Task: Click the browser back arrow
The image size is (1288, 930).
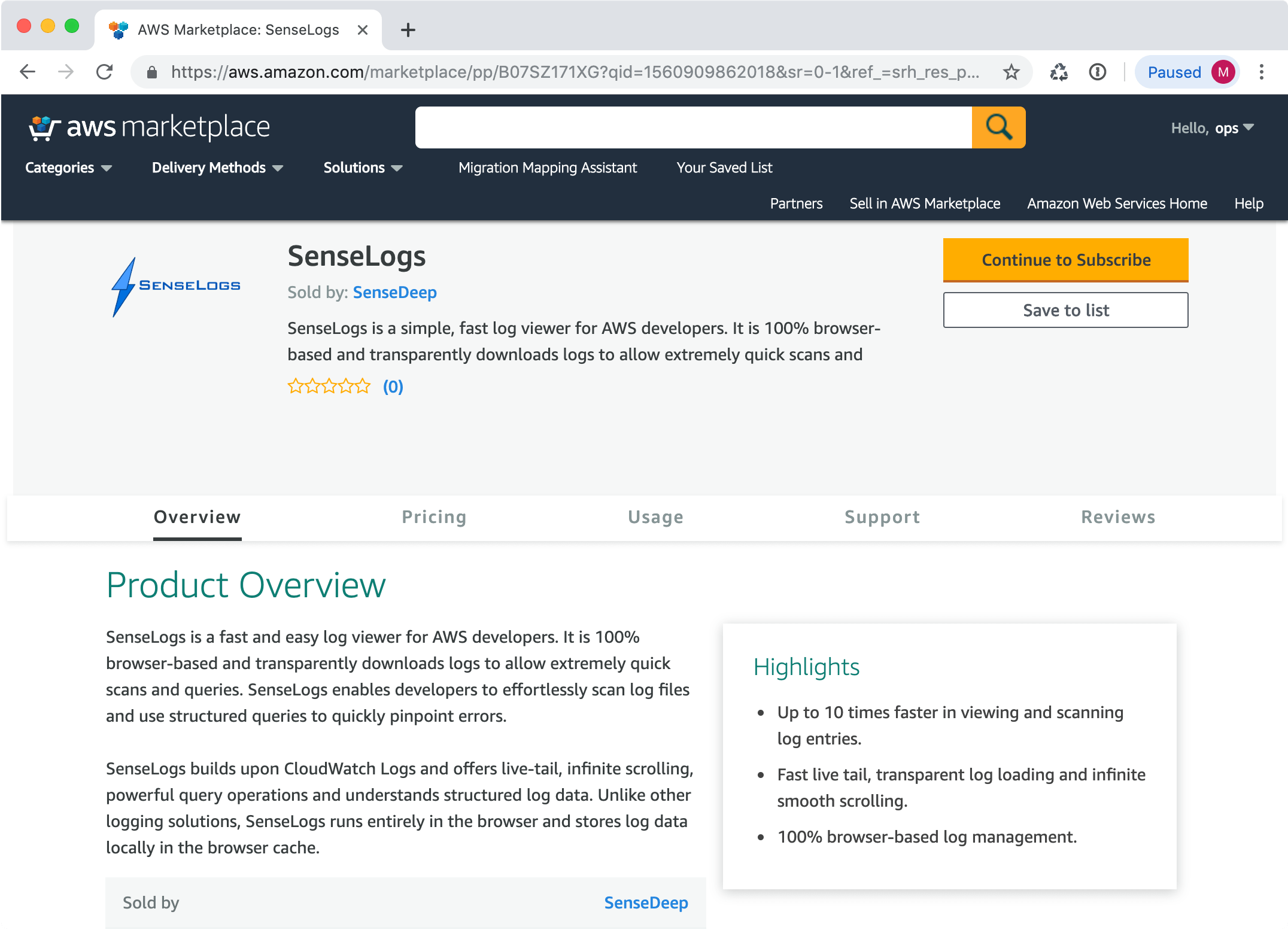Action: tap(28, 72)
